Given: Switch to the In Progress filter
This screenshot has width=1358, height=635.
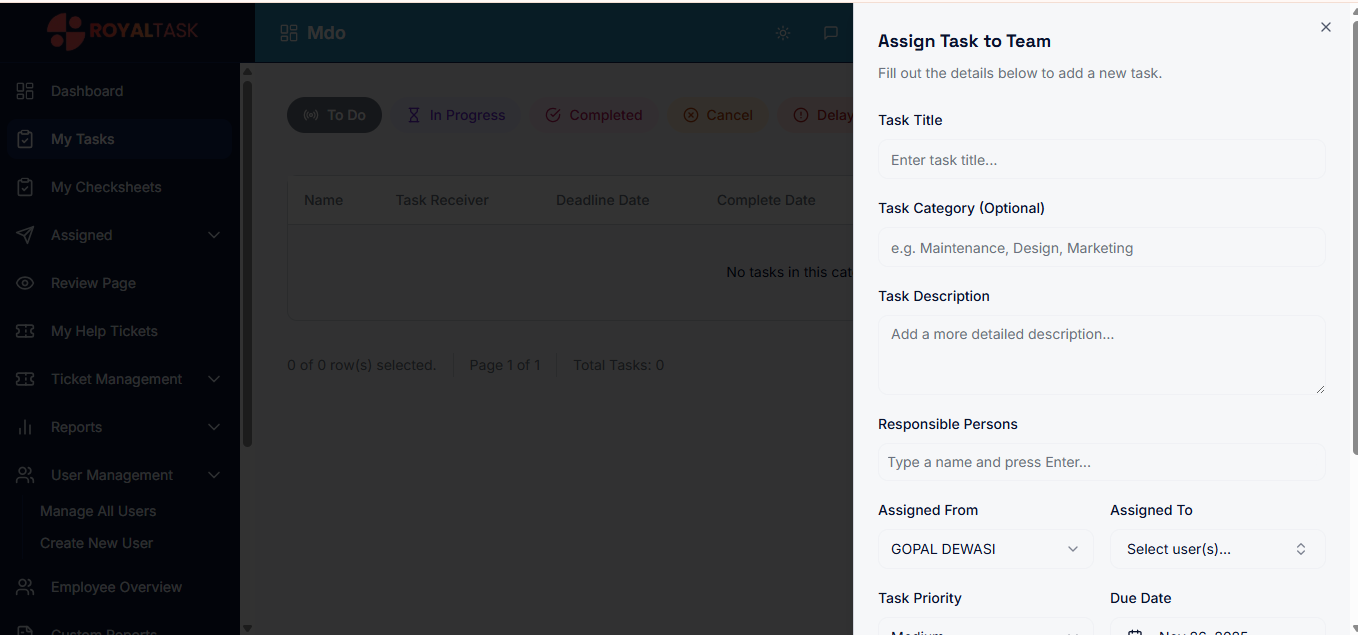Looking at the screenshot, I should (x=456, y=115).
